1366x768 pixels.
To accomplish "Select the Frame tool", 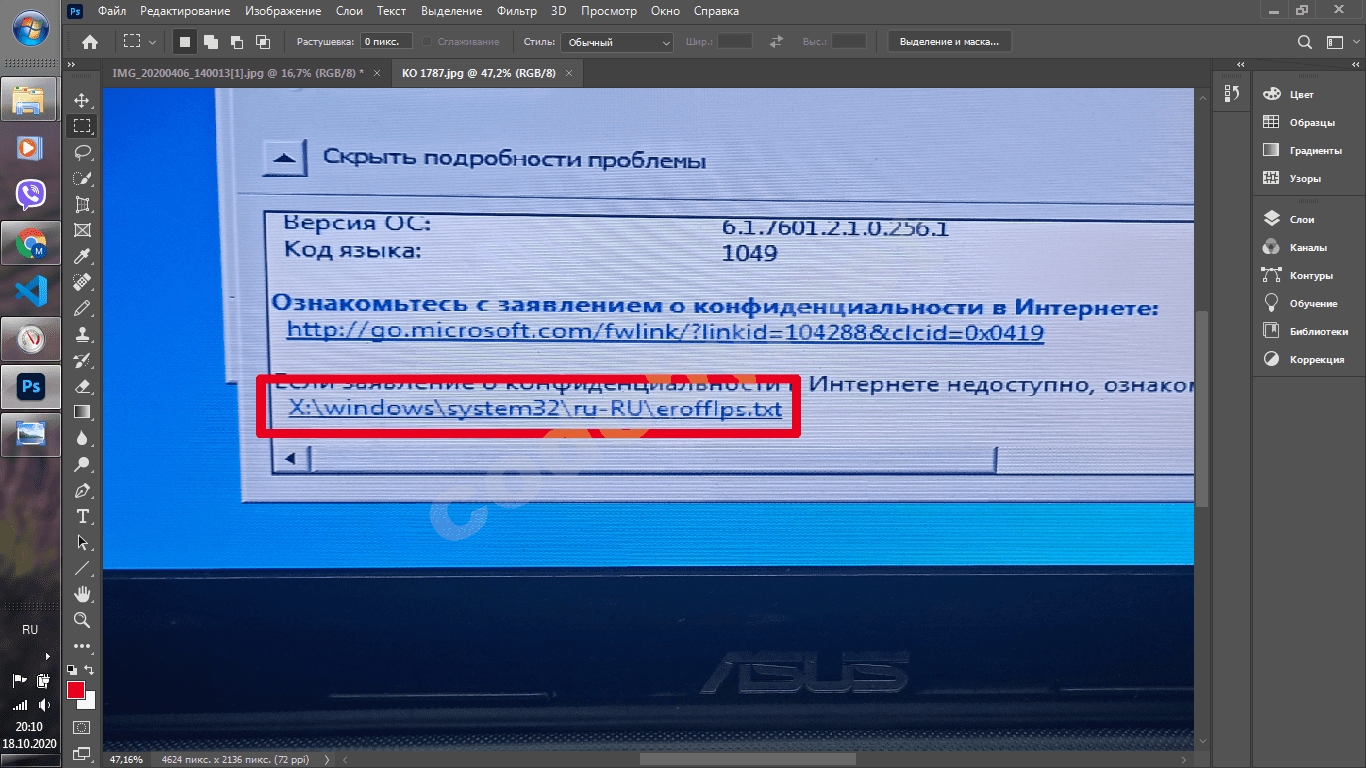I will click(x=83, y=230).
